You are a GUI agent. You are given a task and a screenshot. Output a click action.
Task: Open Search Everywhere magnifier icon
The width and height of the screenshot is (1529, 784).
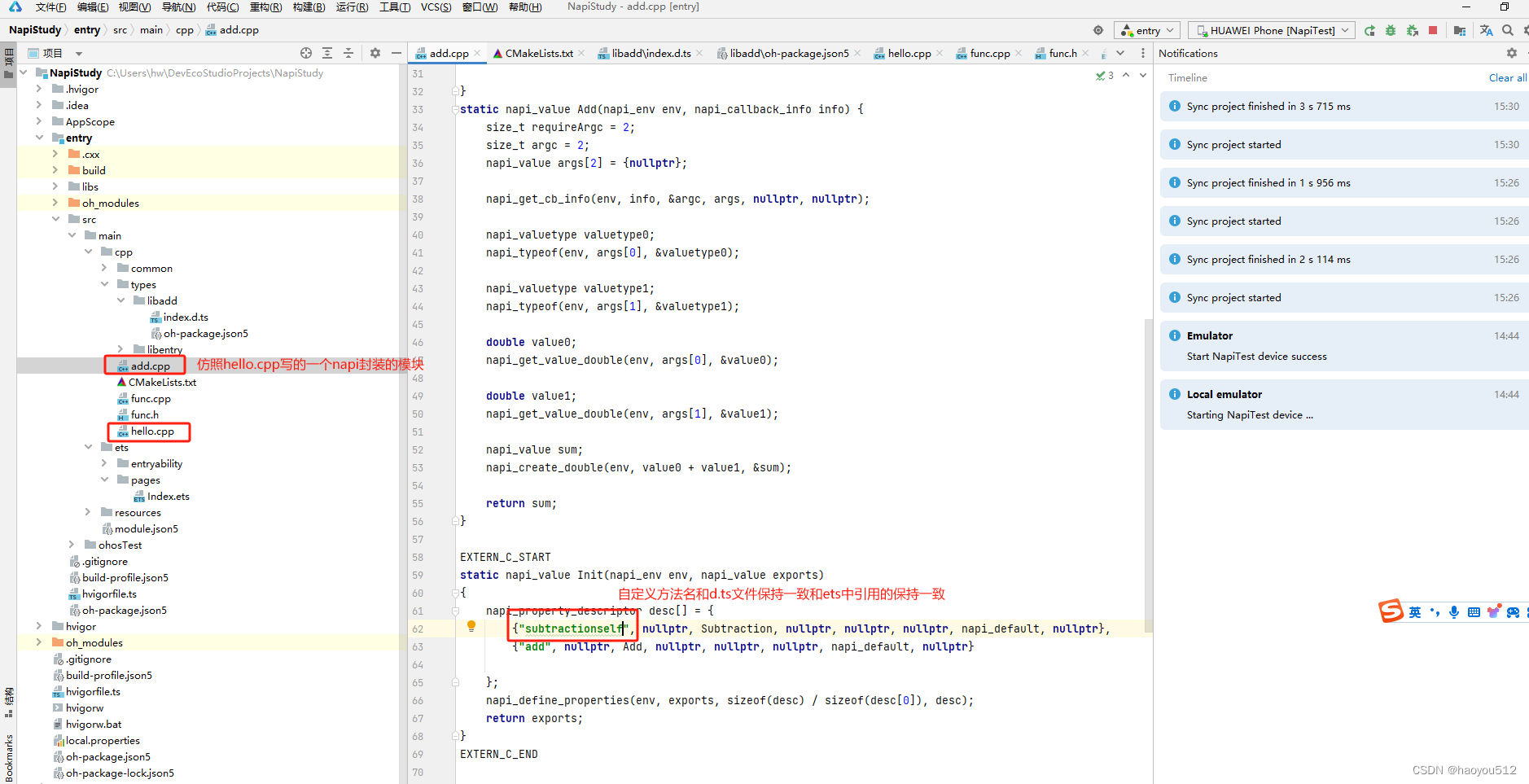coord(1508,30)
